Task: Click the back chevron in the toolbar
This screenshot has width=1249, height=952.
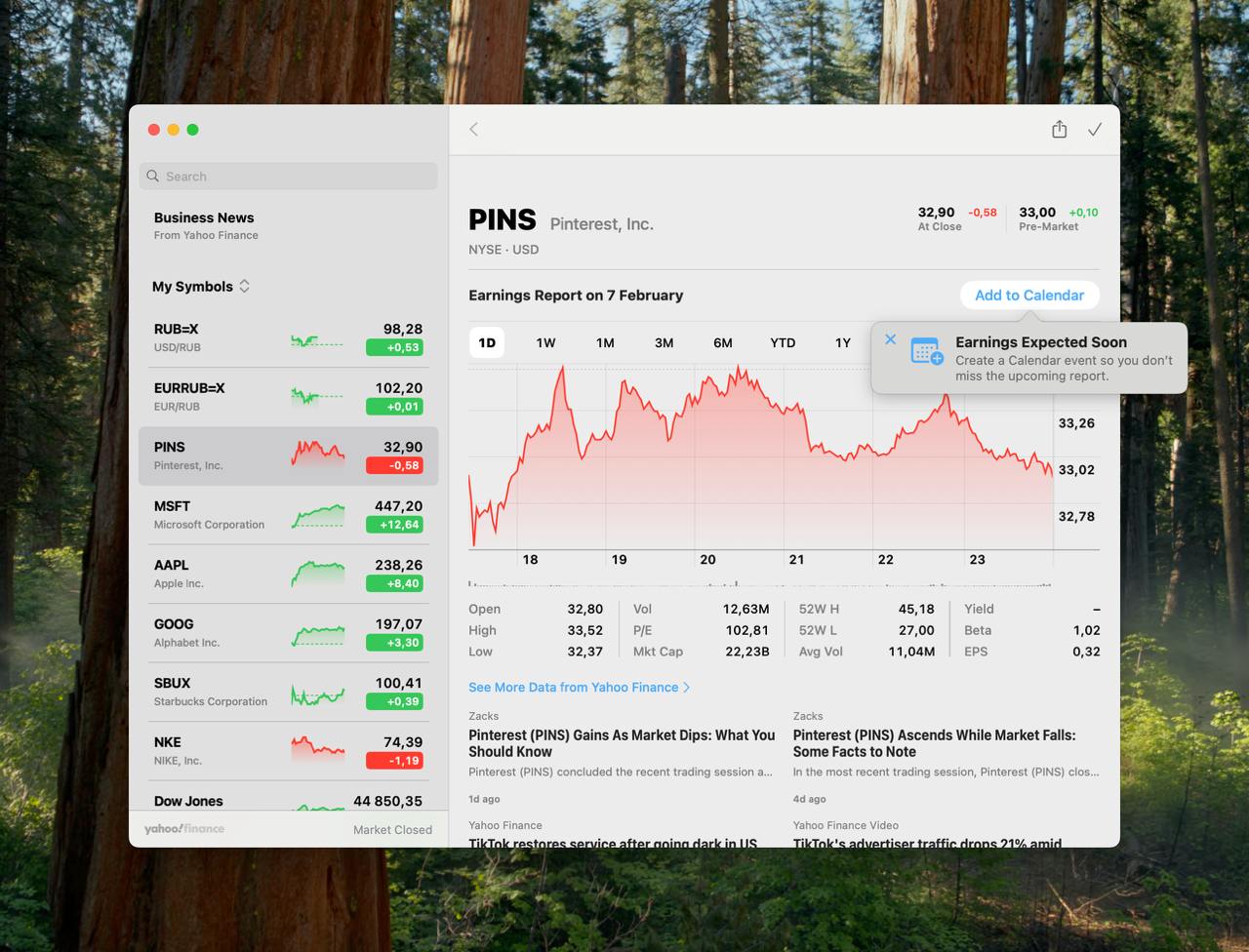Action: click(473, 130)
